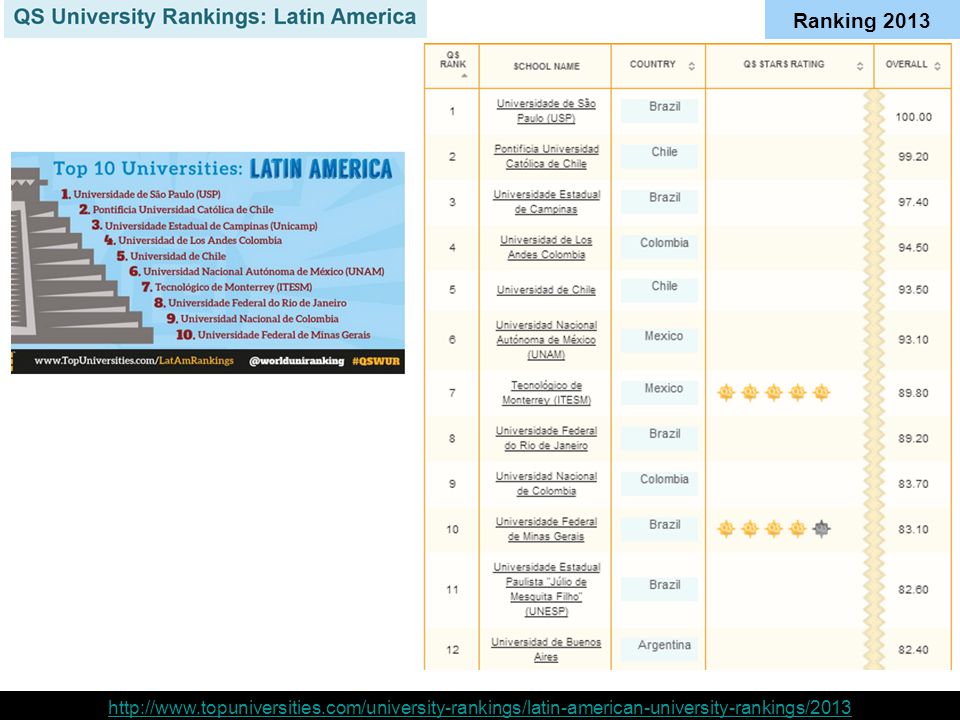Click the overall score 82.40
Screen dimensions: 960x720
coord(913,650)
